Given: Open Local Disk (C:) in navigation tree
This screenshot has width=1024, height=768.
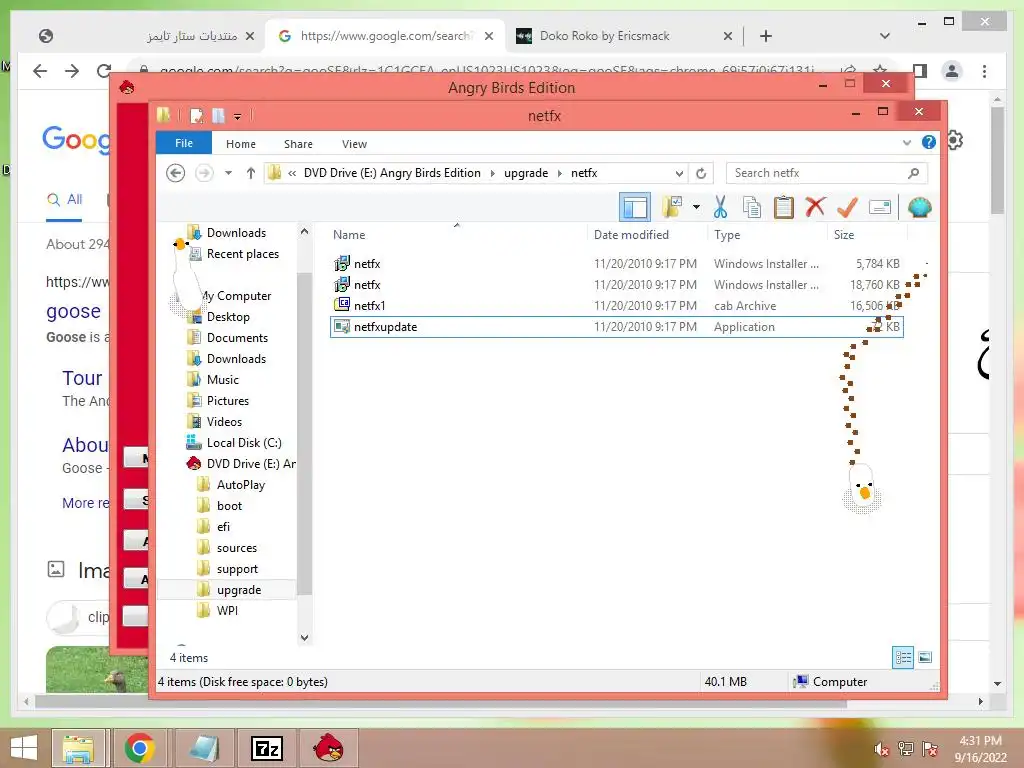Looking at the screenshot, I should click(244, 443).
